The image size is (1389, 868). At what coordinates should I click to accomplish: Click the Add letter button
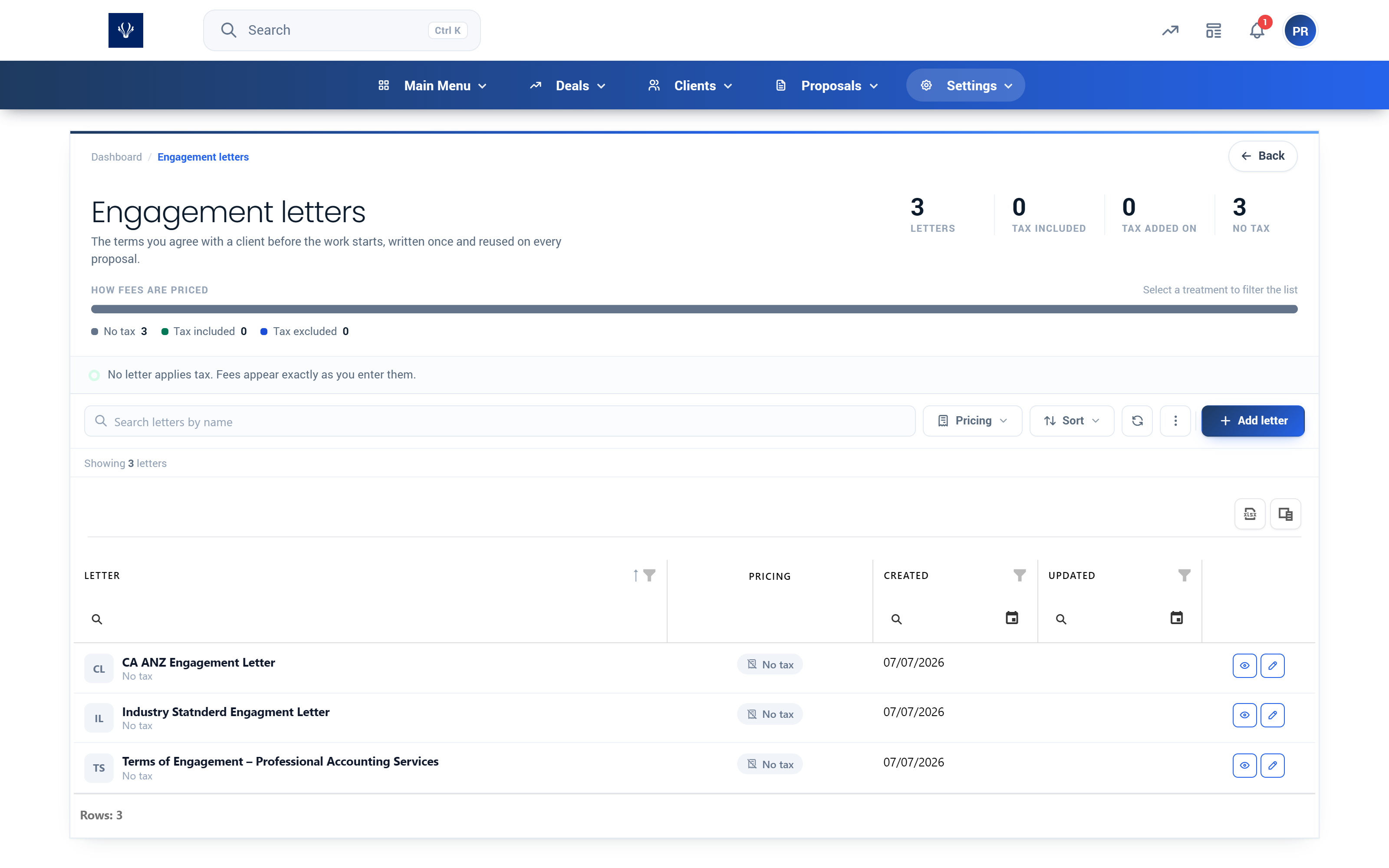(x=1253, y=421)
